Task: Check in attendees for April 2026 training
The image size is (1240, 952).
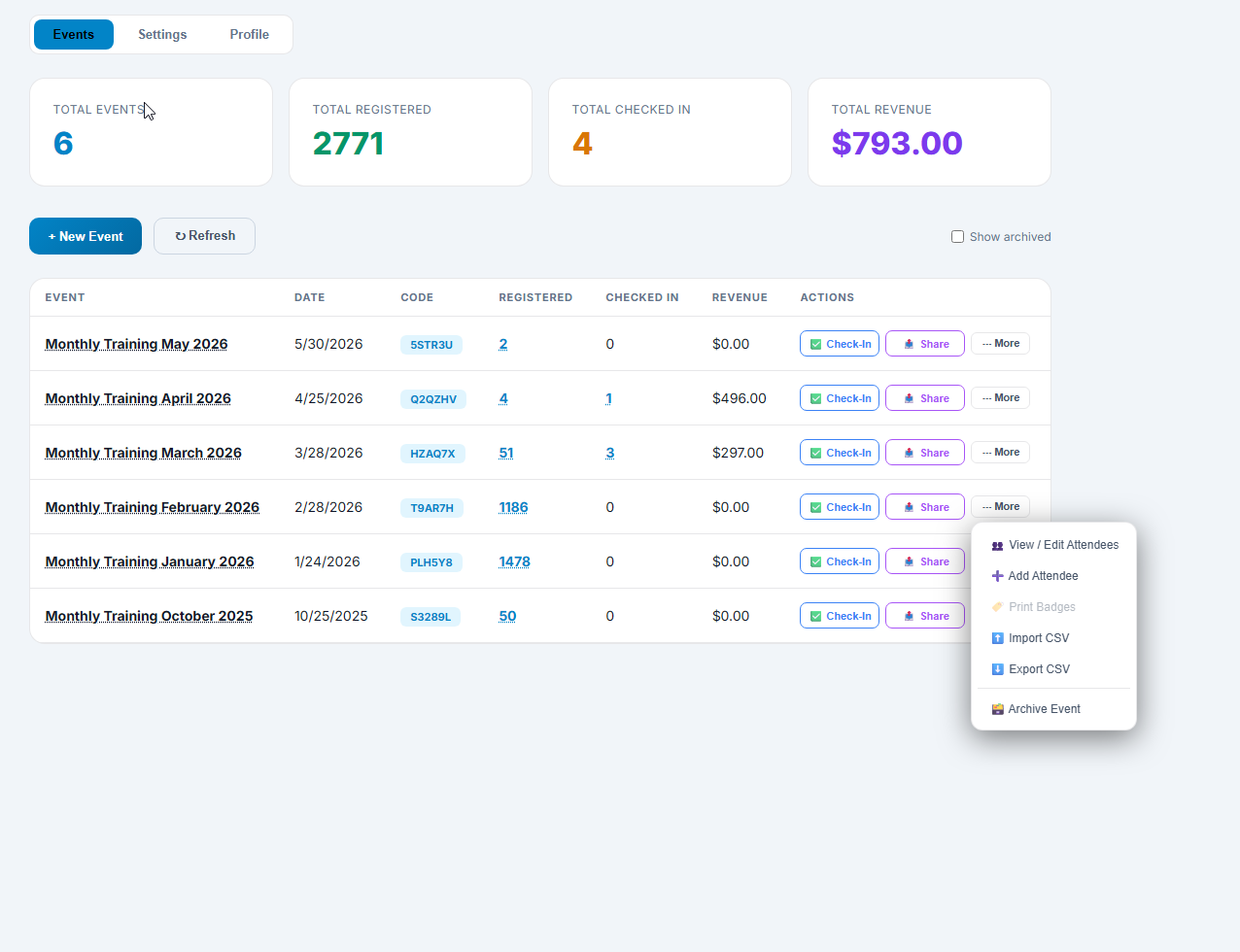Action: 840,398
